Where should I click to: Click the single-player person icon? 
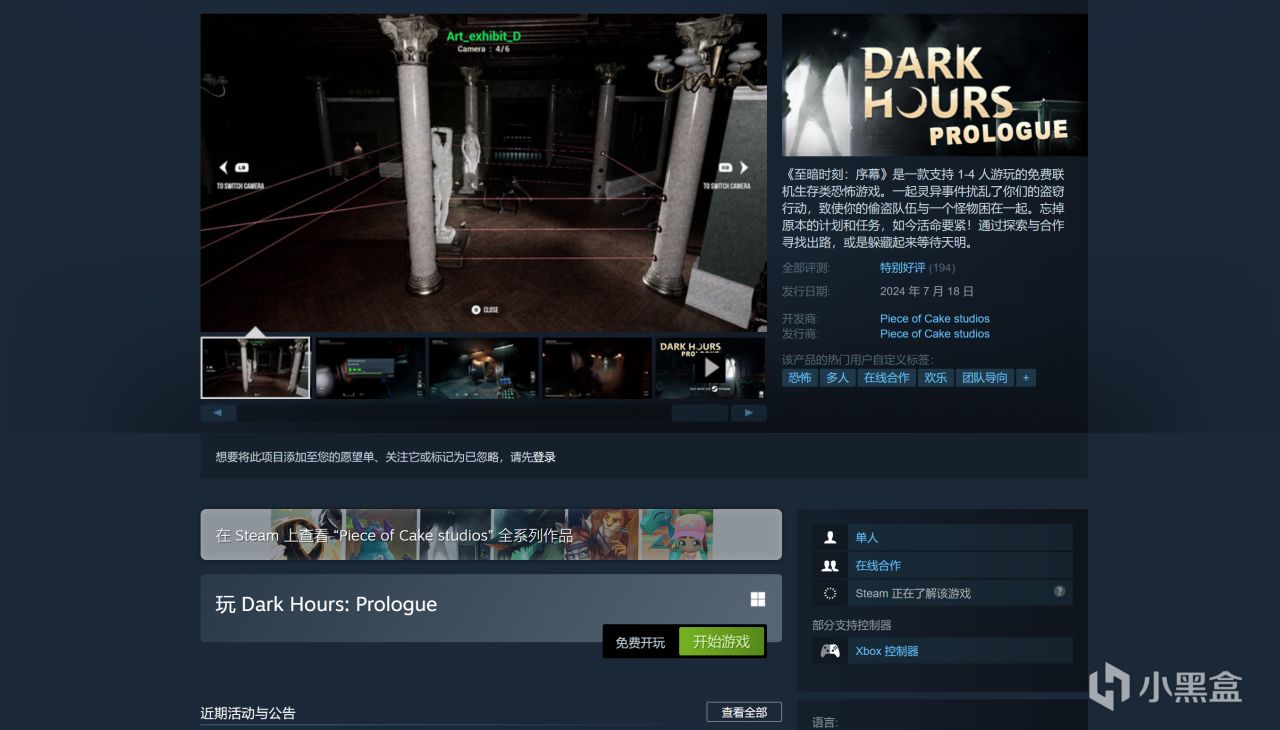click(x=830, y=537)
